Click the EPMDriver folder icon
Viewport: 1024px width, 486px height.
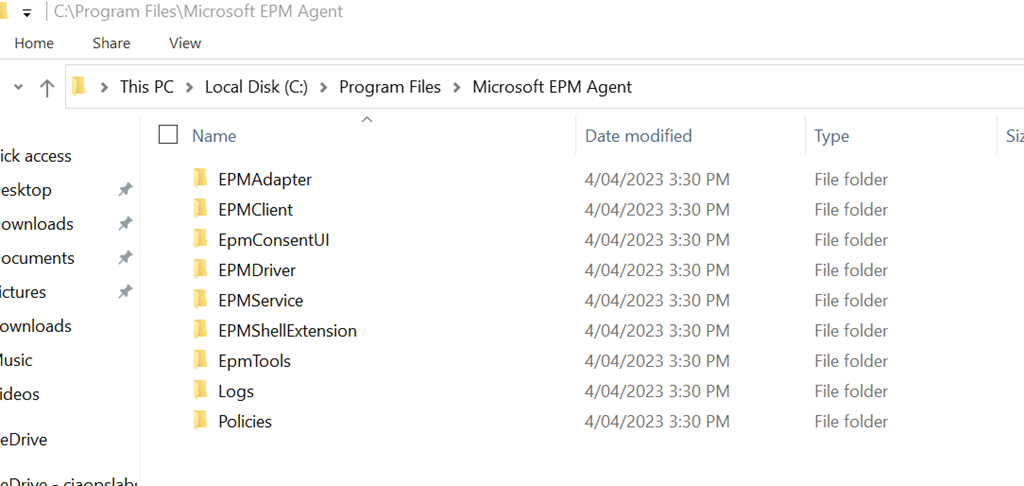point(200,270)
